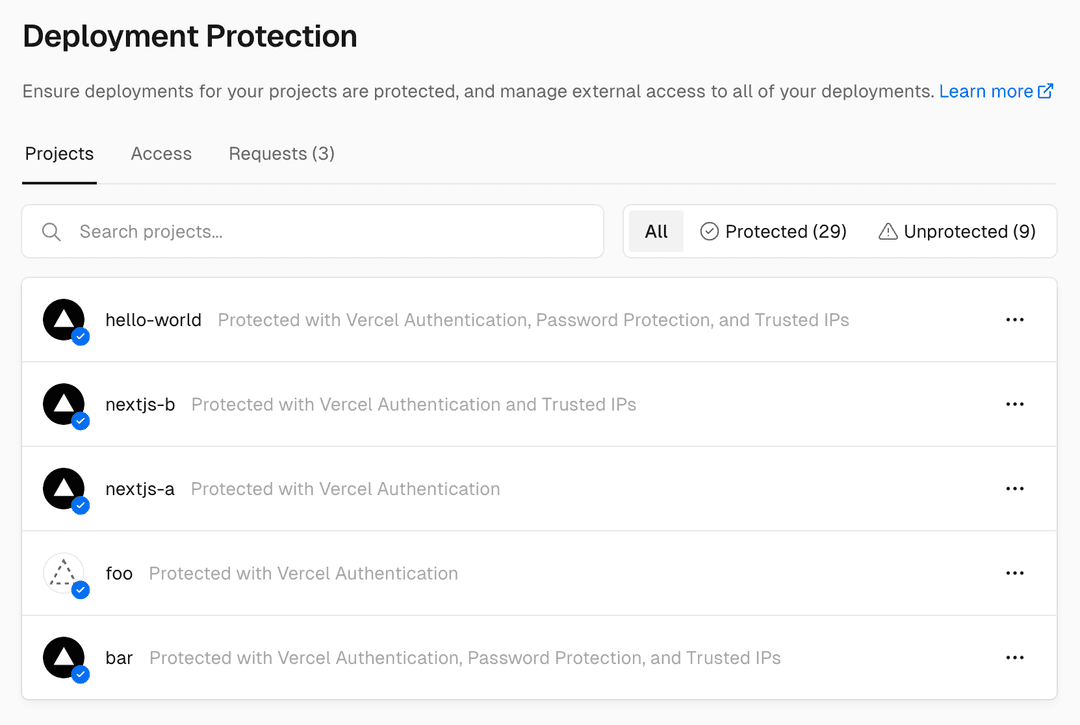Click the hello-world project avatar icon
Image resolution: width=1080 pixels, height=725 pixels.
pyautogui.click(x=63, y=318)
